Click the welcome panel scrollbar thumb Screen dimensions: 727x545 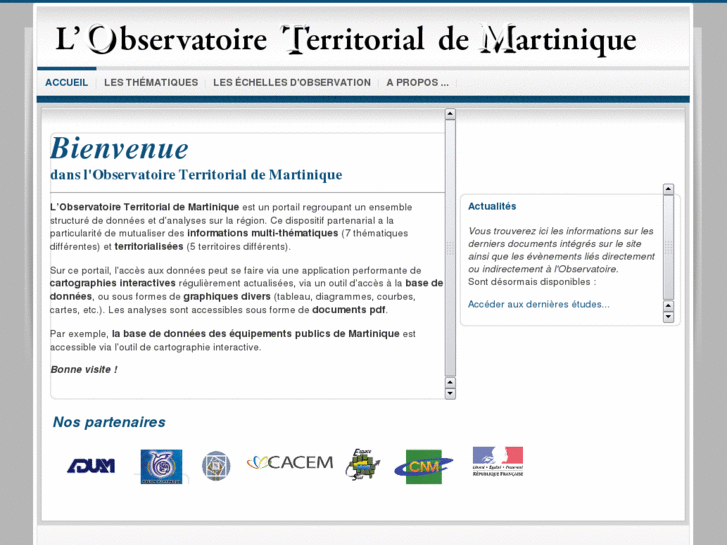[450, 248]
